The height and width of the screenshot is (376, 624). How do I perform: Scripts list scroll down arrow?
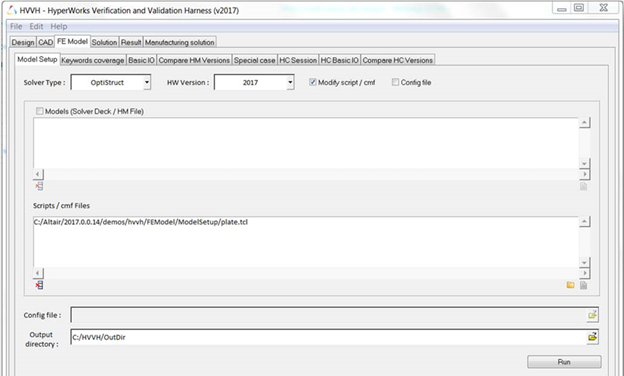pyautogui.click(x=584, y=262)
